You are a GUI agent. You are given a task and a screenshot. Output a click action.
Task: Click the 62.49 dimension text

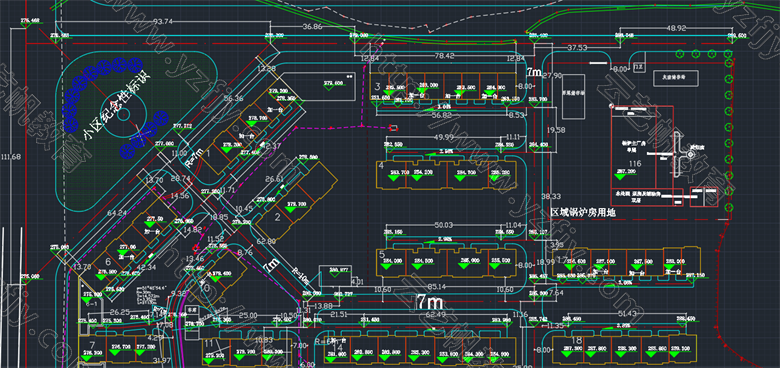pyautogui.click(x=436, y=314)
